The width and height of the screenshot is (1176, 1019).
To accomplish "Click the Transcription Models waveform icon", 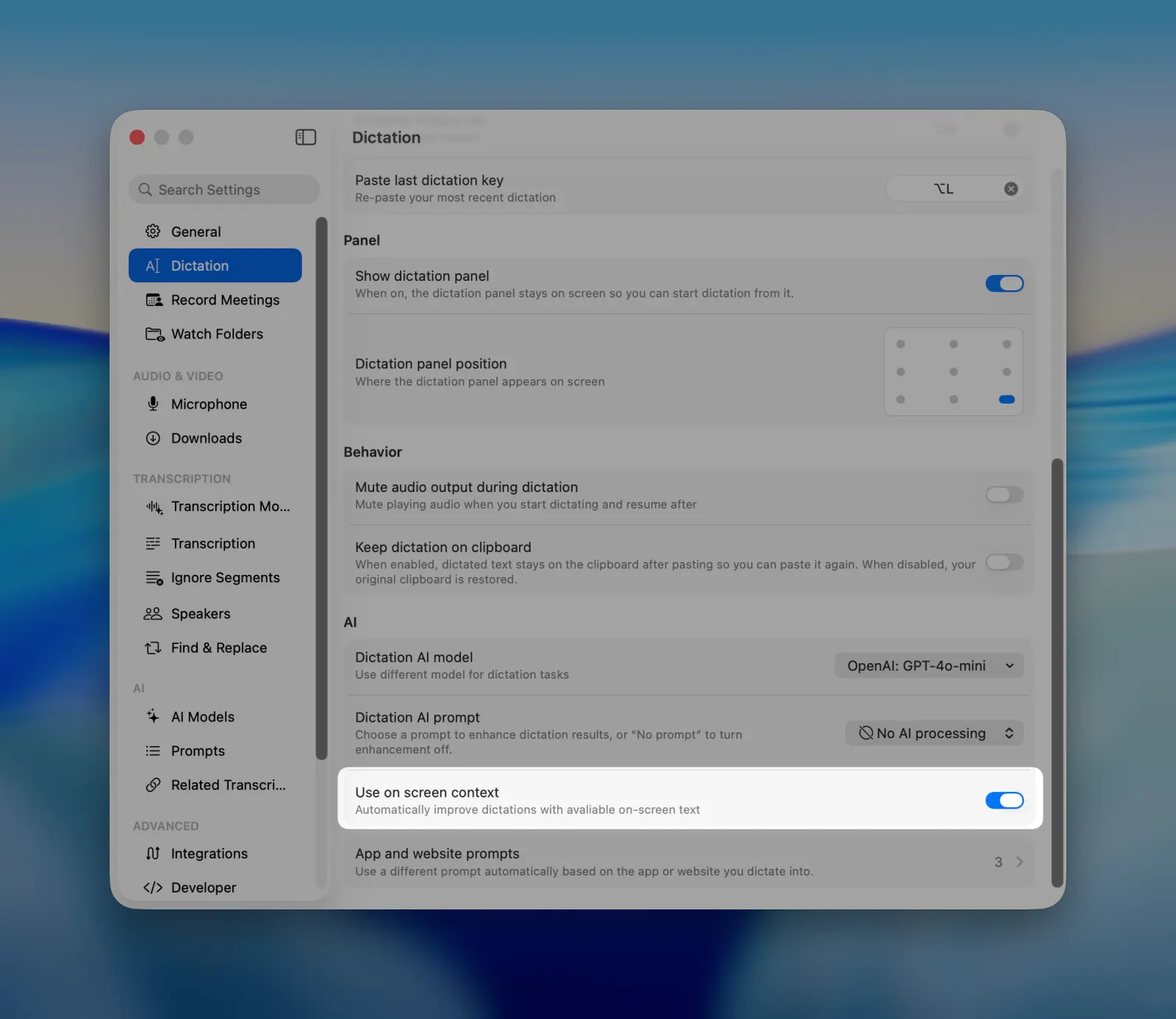I will click(x=154, y=507).
